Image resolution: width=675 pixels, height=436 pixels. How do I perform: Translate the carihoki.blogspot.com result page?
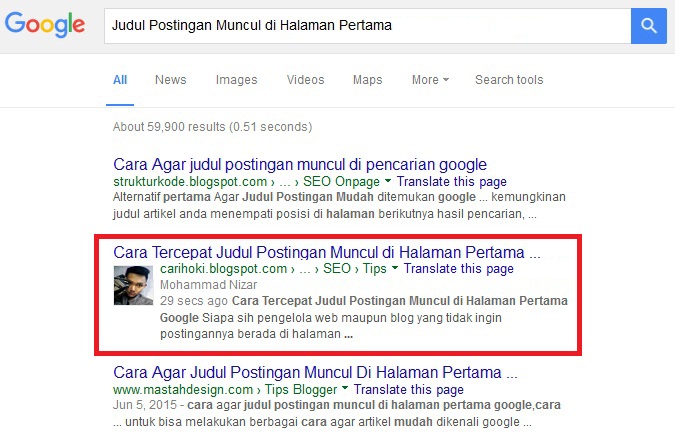459,269
